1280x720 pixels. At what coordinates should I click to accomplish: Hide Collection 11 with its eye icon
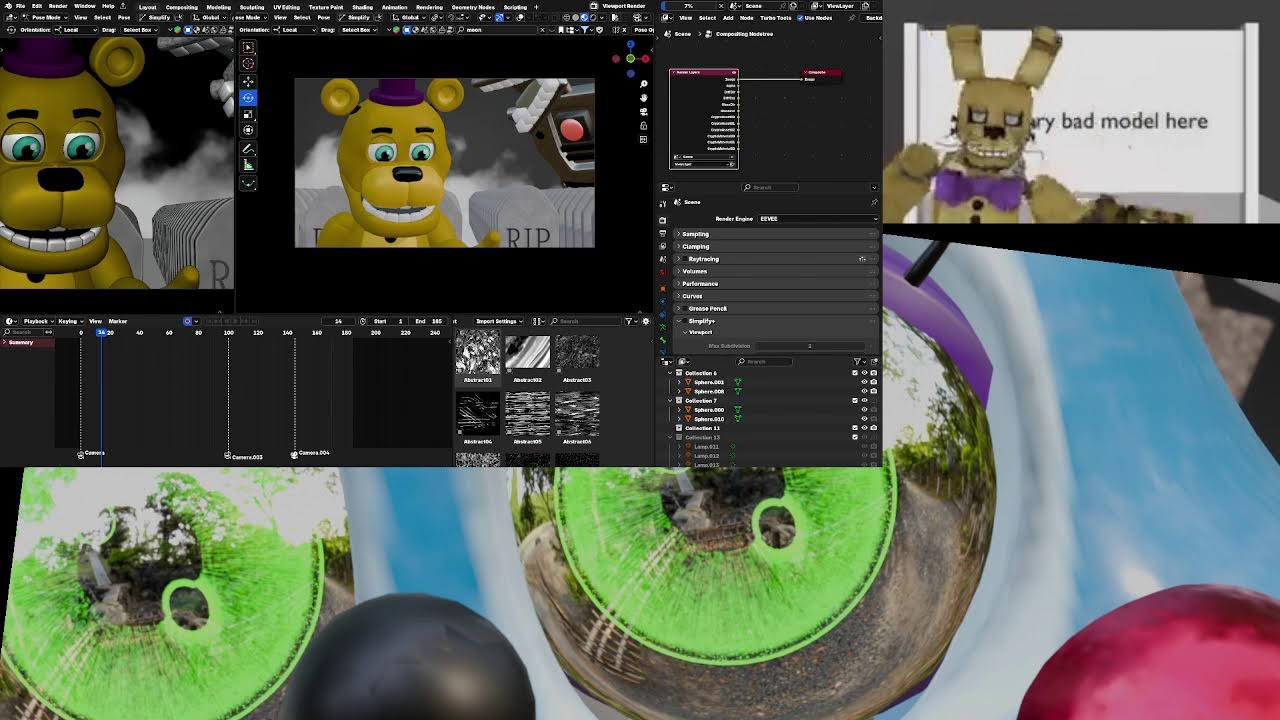pos(865,428)
